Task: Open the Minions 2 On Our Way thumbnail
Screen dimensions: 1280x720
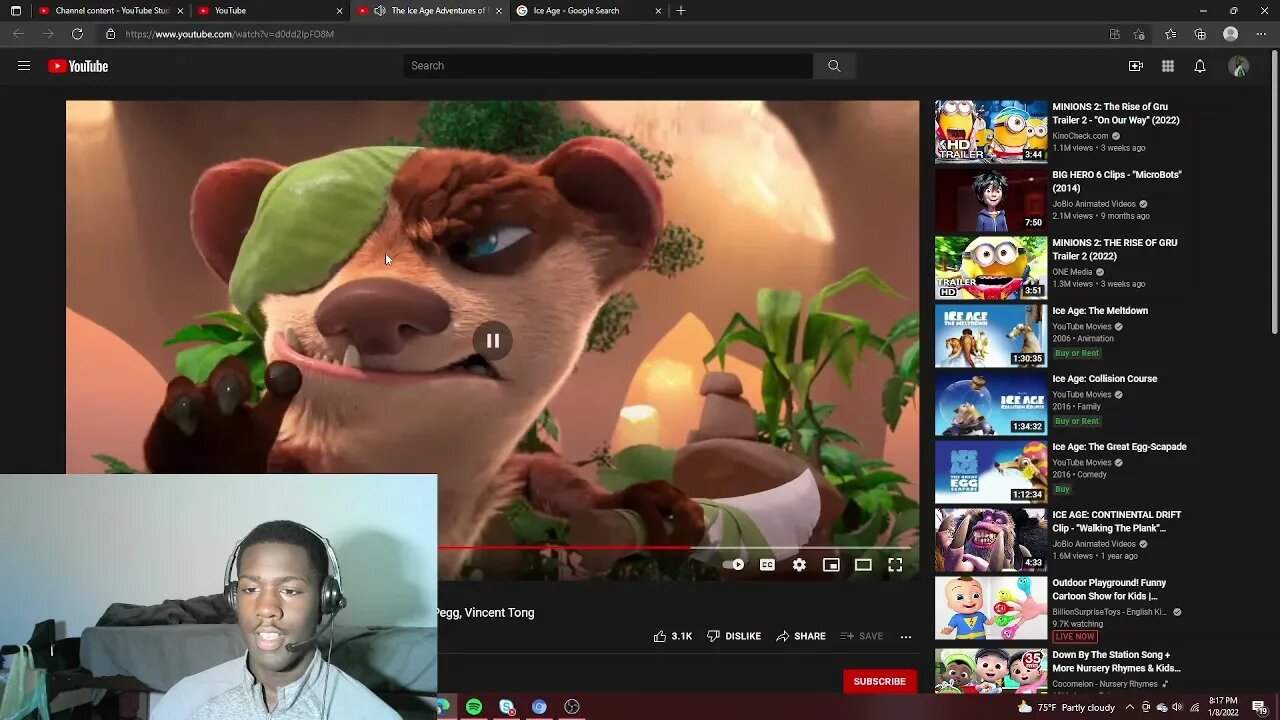Action: click(991, 132)
